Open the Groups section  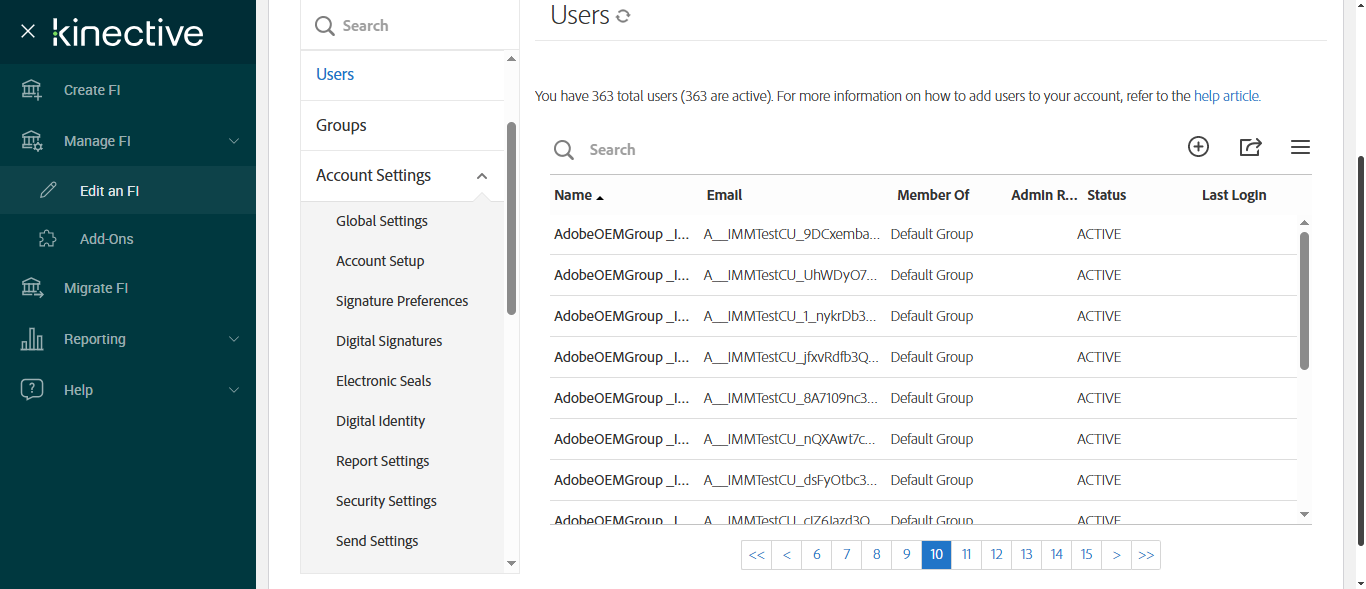pyautogui.click(x=341, y=125)
